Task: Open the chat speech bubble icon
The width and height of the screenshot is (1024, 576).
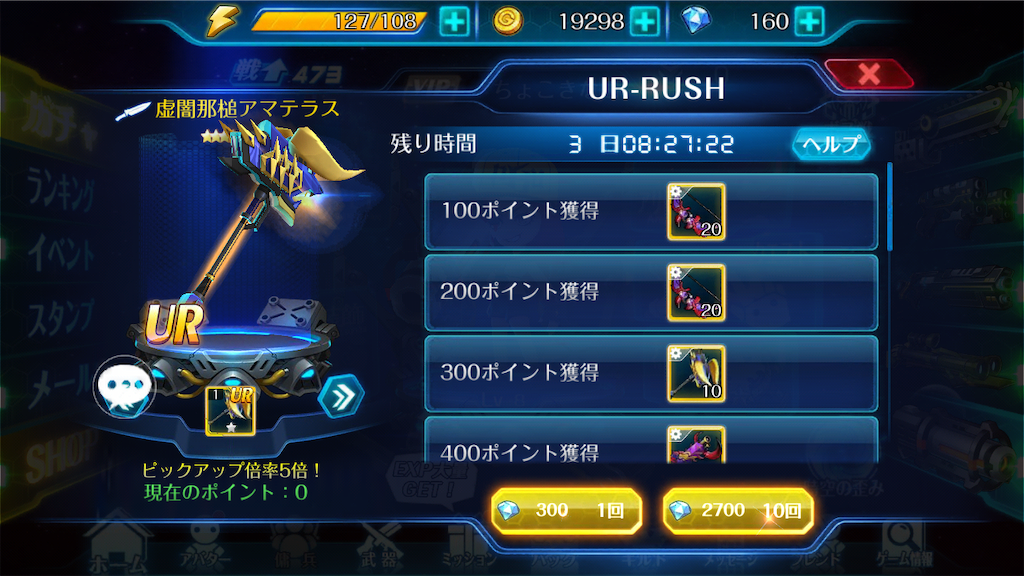Action: (x=124, y=387)
